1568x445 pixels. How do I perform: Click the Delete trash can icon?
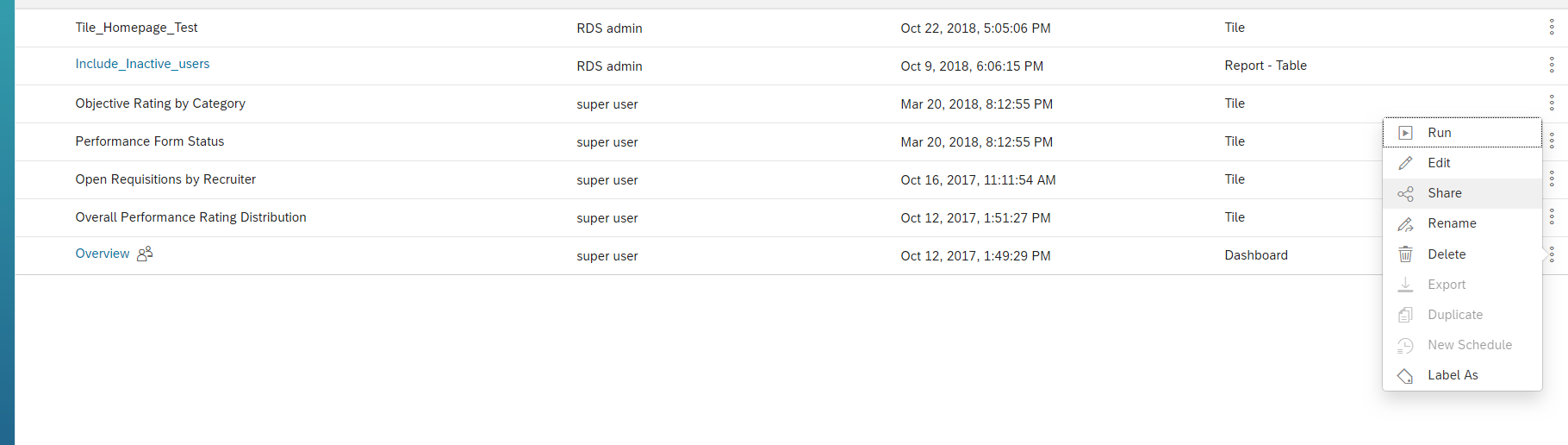tap(1405, 254)
